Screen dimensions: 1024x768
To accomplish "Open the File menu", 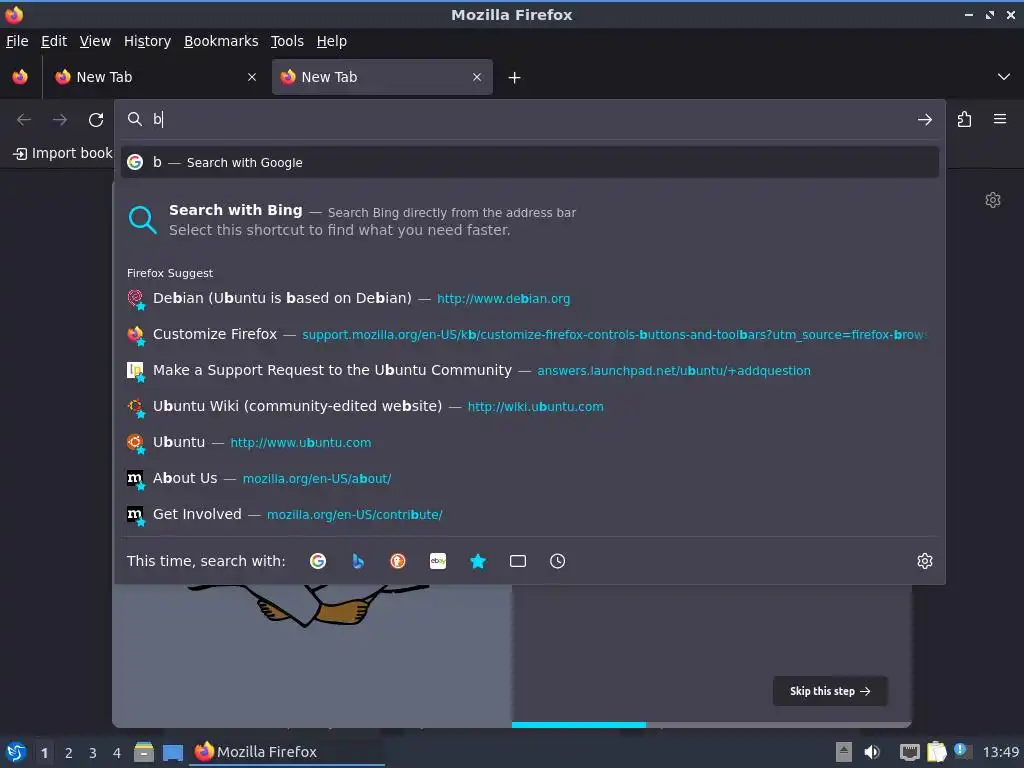I will point(17,41).
